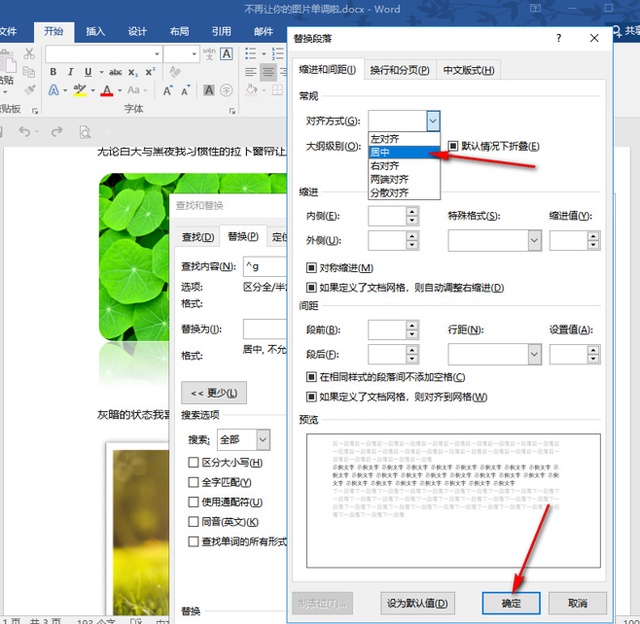Viewport: 640px width, 624px height.
Task: Click the 设为默认值 button
Action: pos(417,603)
